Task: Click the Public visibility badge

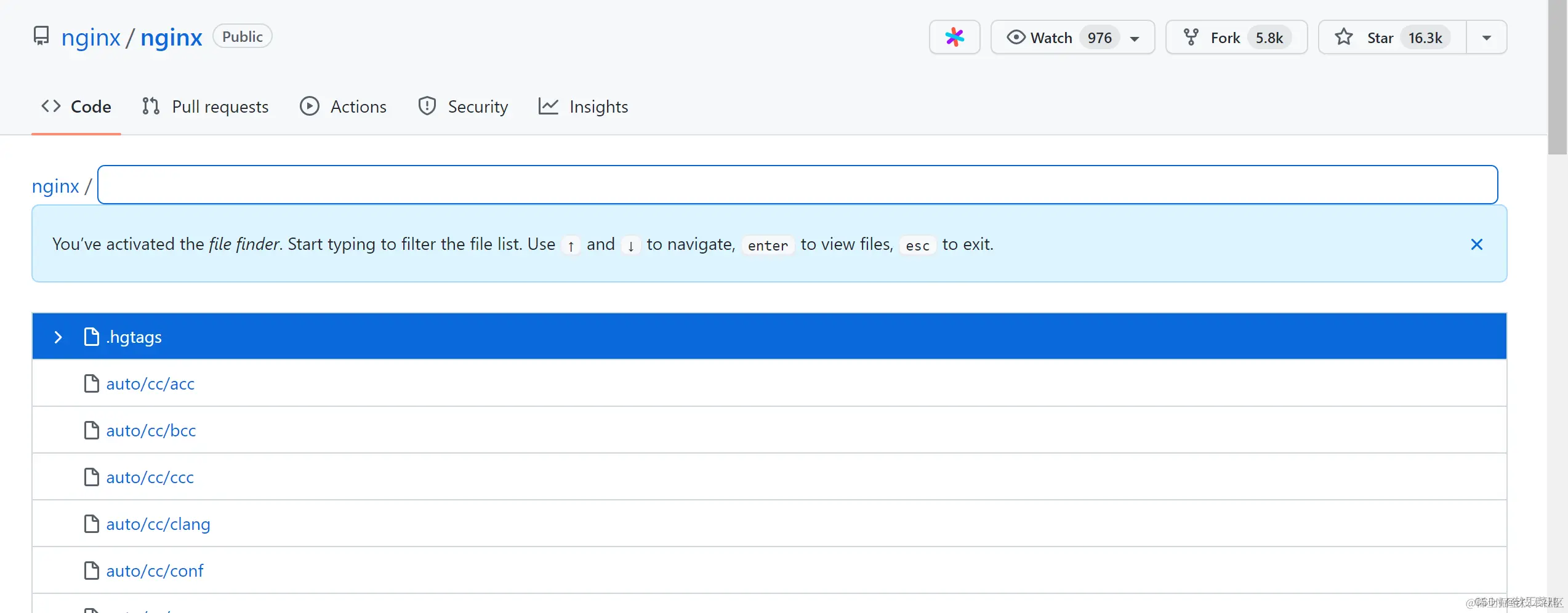Action: click(243, 36)
